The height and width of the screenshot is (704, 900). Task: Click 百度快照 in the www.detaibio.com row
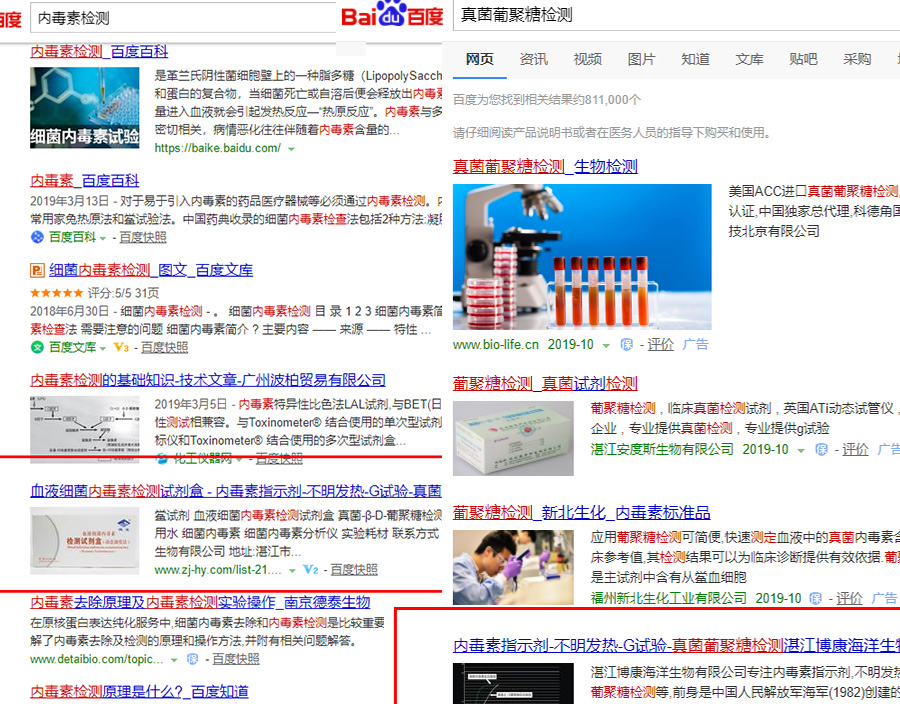click(x=236, y=659)
